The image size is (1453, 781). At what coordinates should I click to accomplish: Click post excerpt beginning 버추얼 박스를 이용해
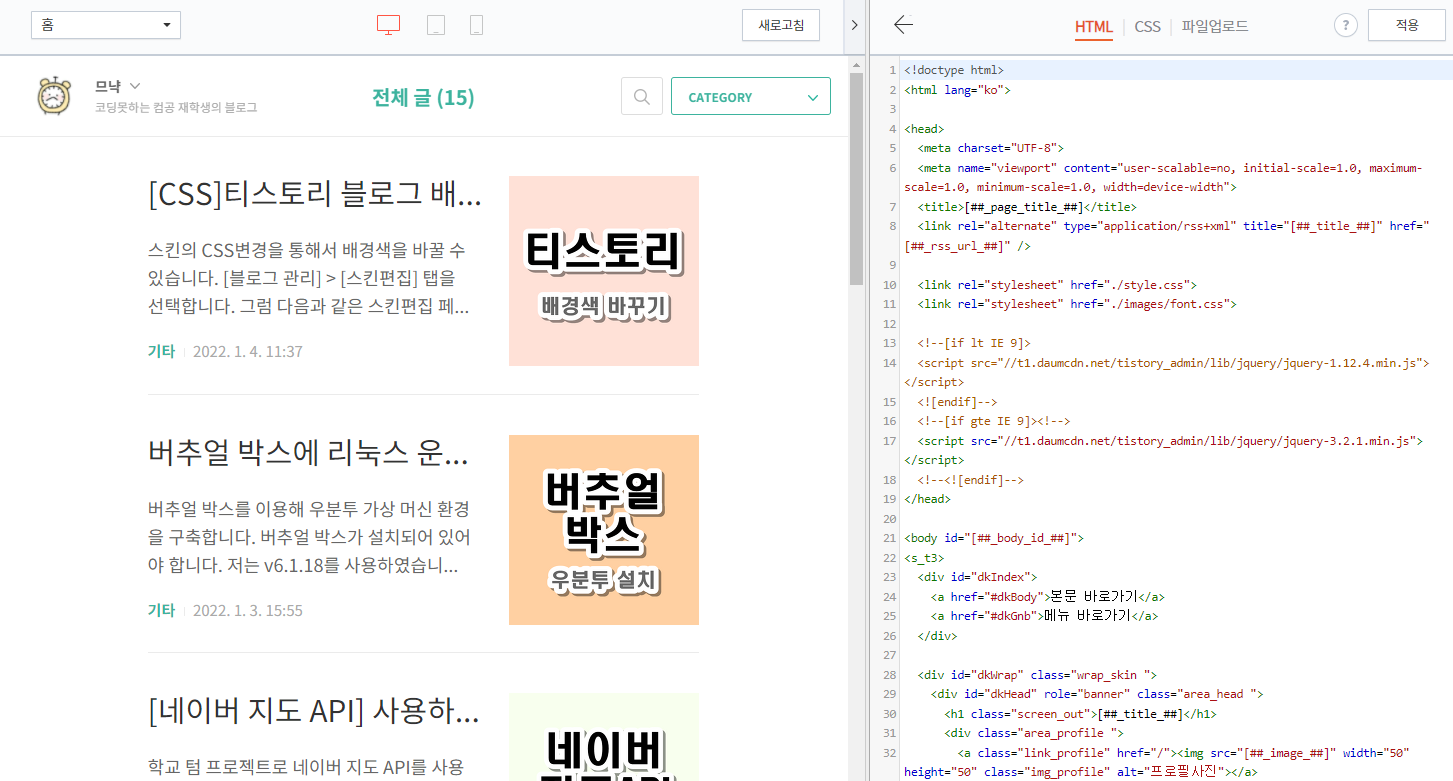click(308, 537)
